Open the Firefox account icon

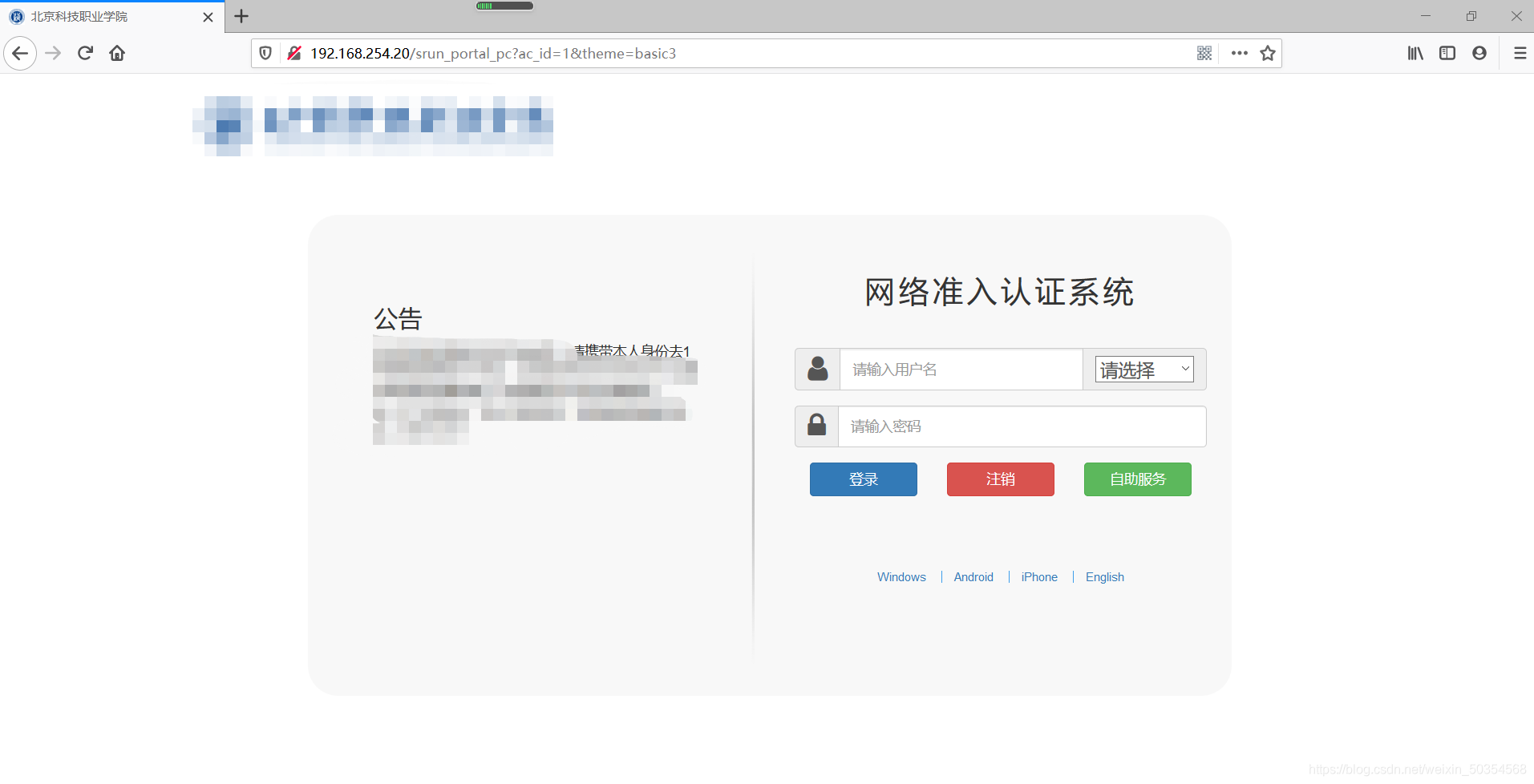(x=1479, y=54)
